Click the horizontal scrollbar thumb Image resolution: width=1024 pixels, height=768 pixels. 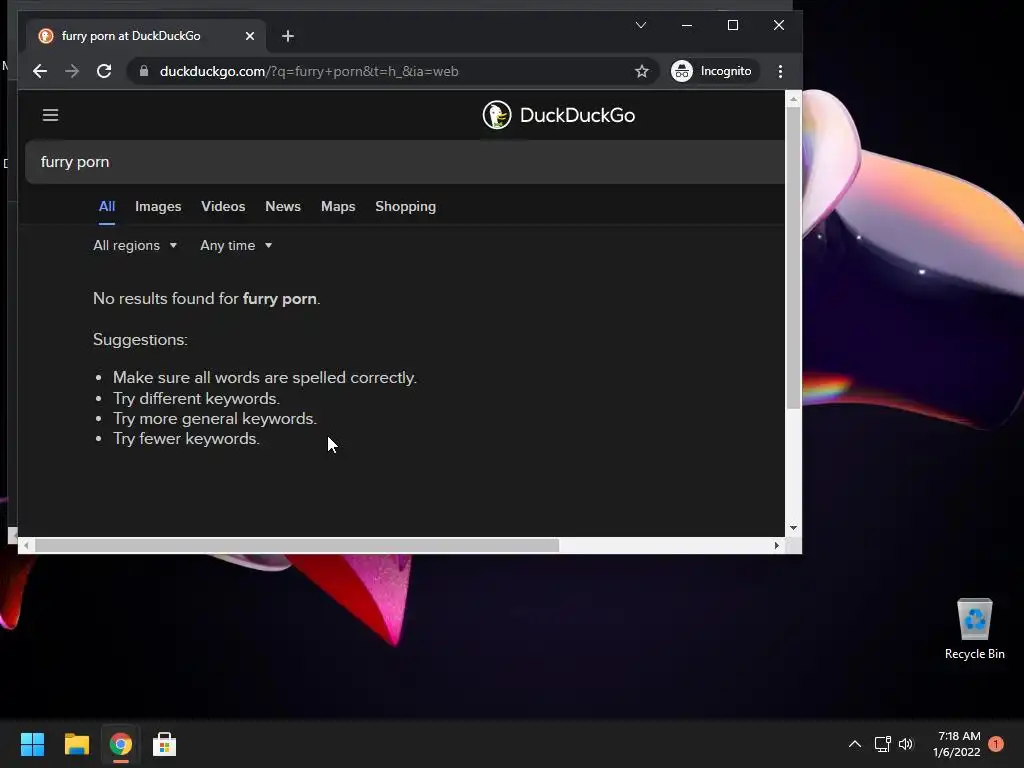[296, 545]
